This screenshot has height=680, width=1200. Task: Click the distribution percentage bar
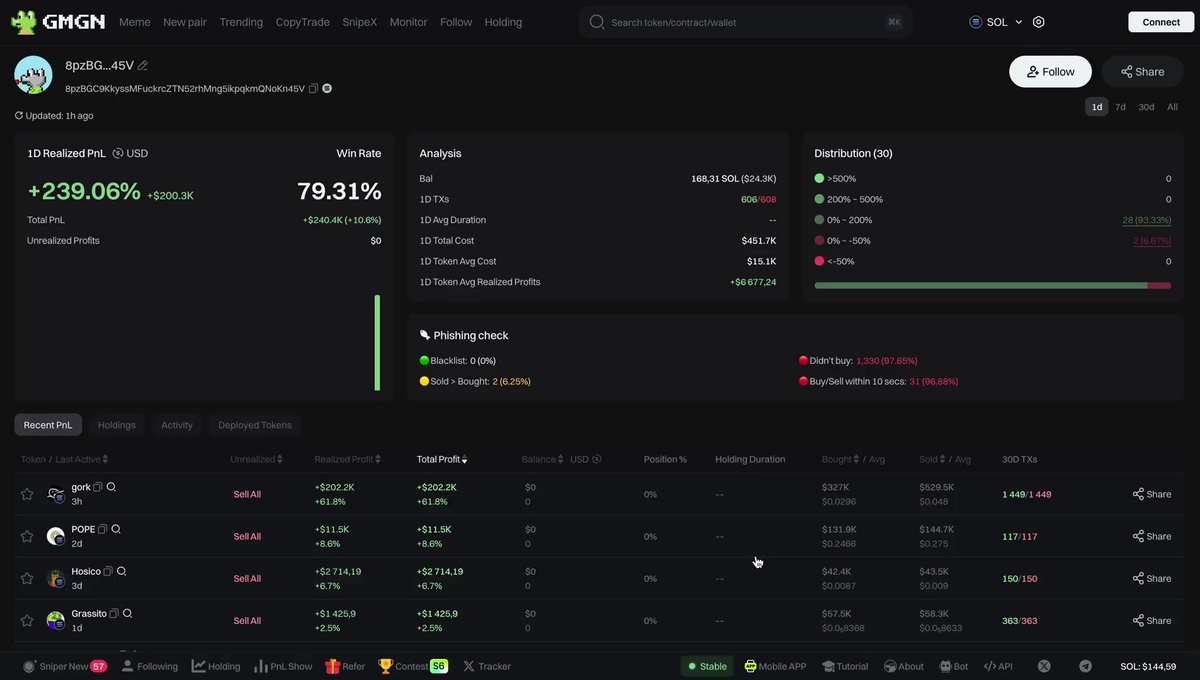(992, 285)
